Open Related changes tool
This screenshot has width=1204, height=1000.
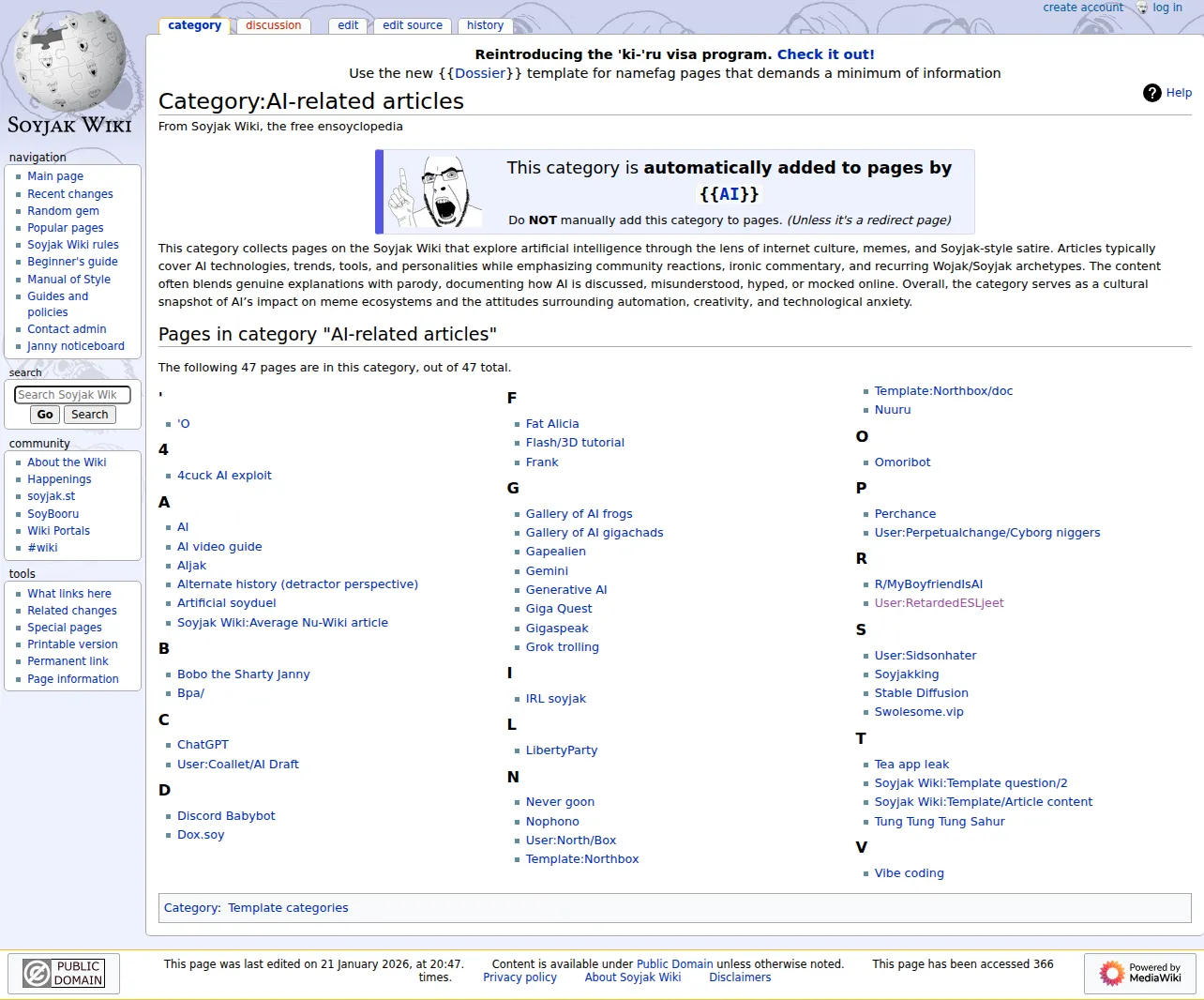72,611
